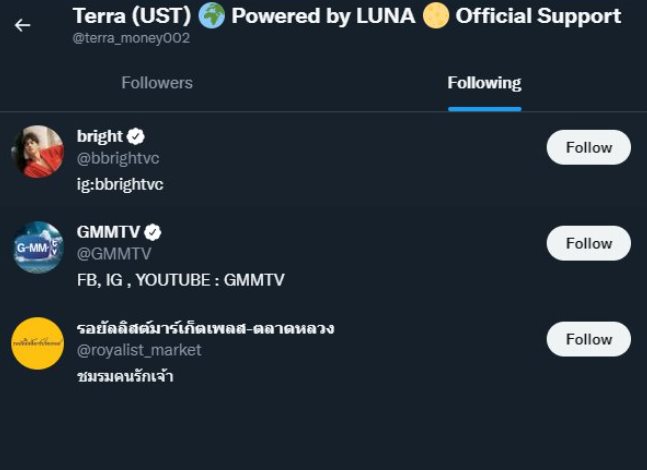Click the Thai royalist marketplace display name

(x=205, y=328)
